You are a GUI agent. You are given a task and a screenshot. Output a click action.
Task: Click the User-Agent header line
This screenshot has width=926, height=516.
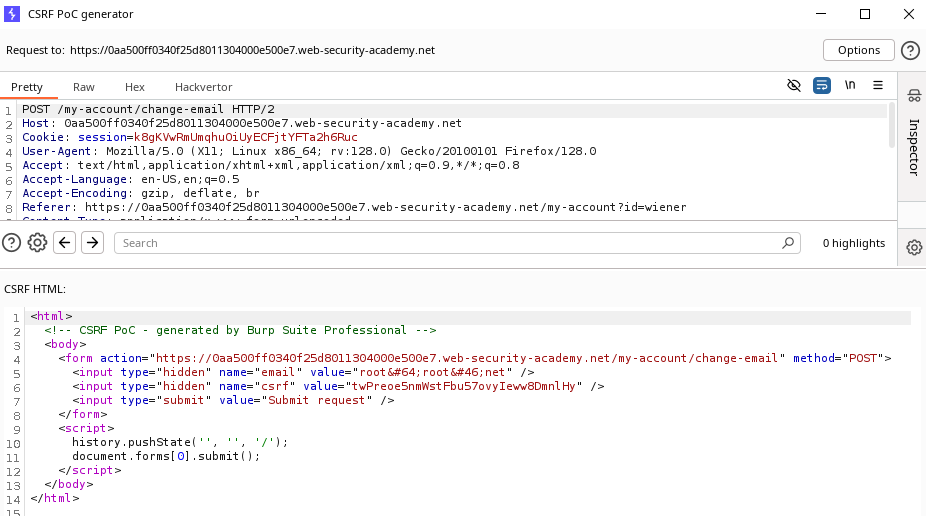(x=309, y=151)
